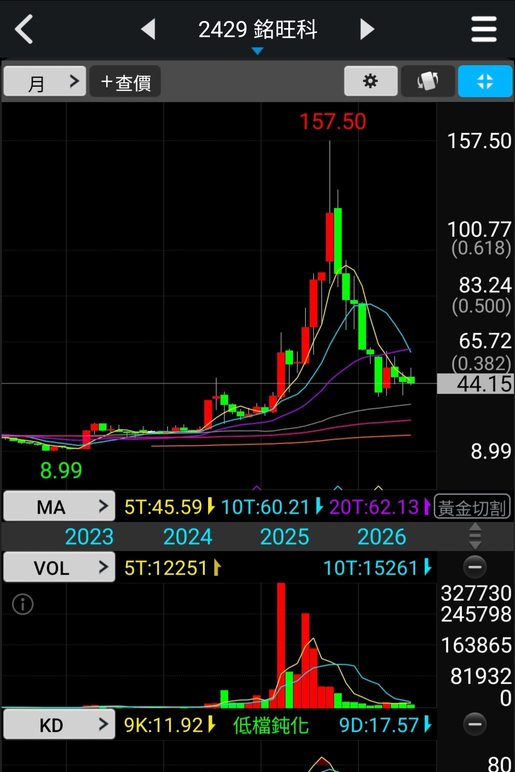The width and height of the screenshot is (515, 772).
Task: Open the volume info circle icon
Action: (x=23, y=604)
